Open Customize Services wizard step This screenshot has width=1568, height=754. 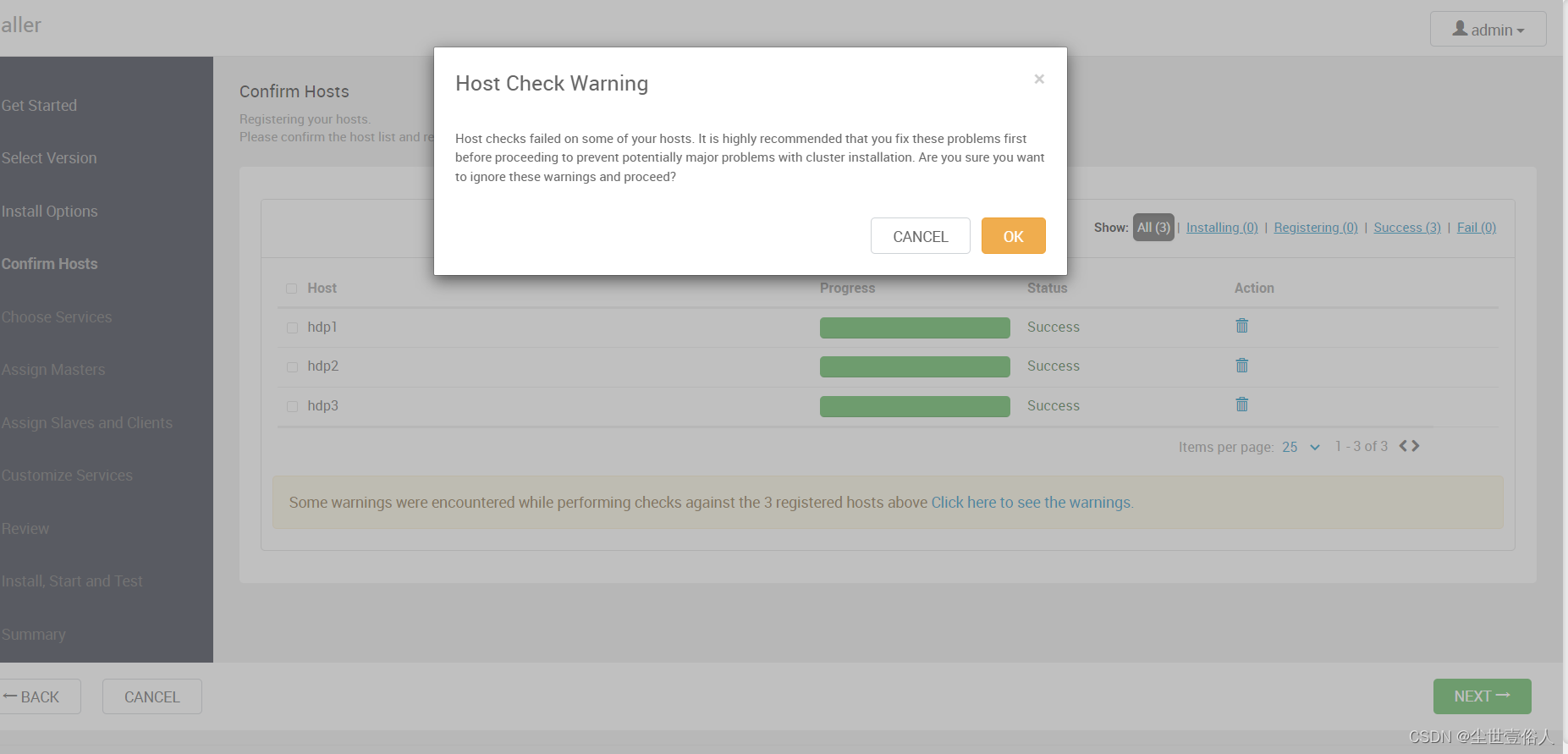tap(67, 476)
